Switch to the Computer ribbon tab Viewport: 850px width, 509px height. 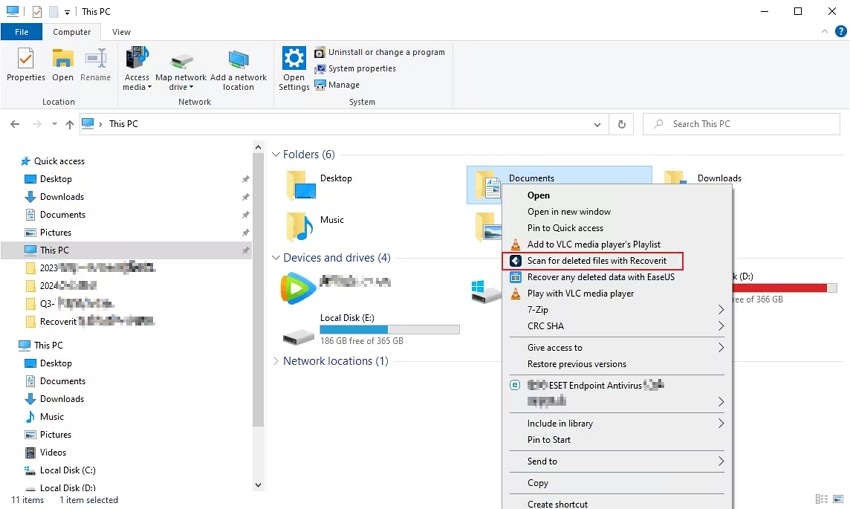[x=72, y=32]
